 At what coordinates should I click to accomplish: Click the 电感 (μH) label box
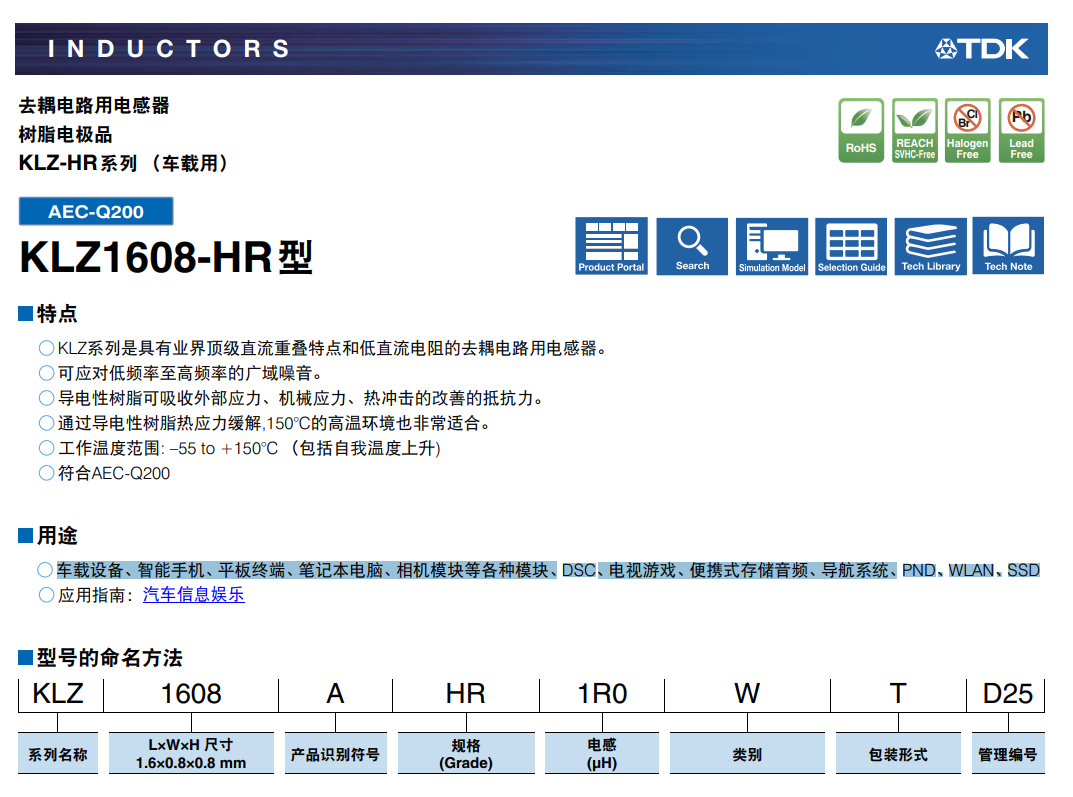[602, 754]
